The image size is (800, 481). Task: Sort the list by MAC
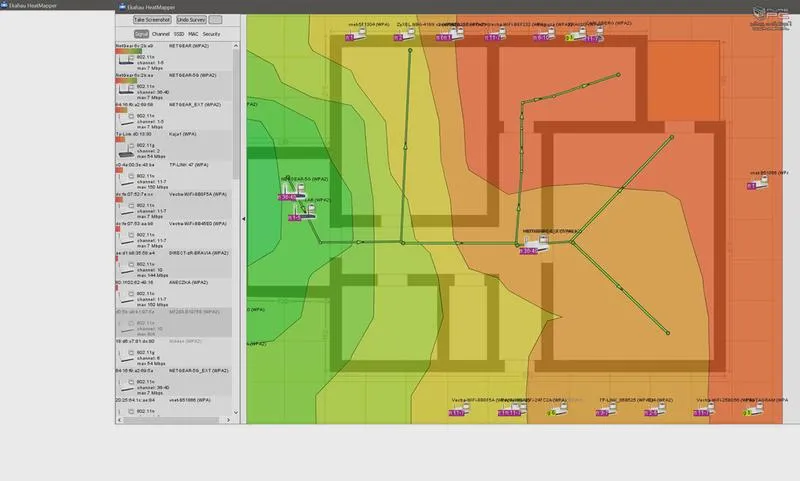pyautogui.click(x=193, y=34)
